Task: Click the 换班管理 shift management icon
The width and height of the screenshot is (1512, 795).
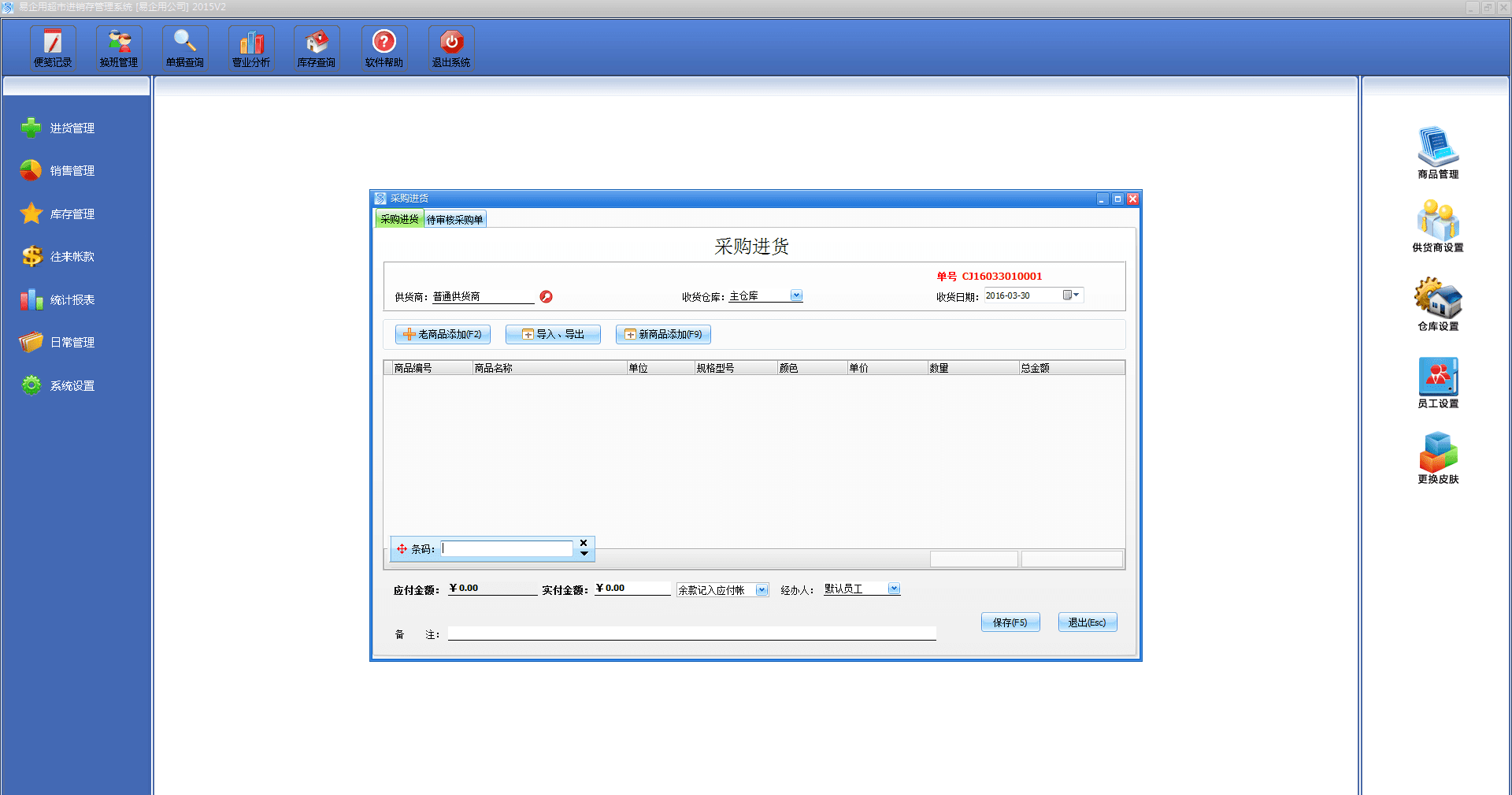Action: pos(119,48)
